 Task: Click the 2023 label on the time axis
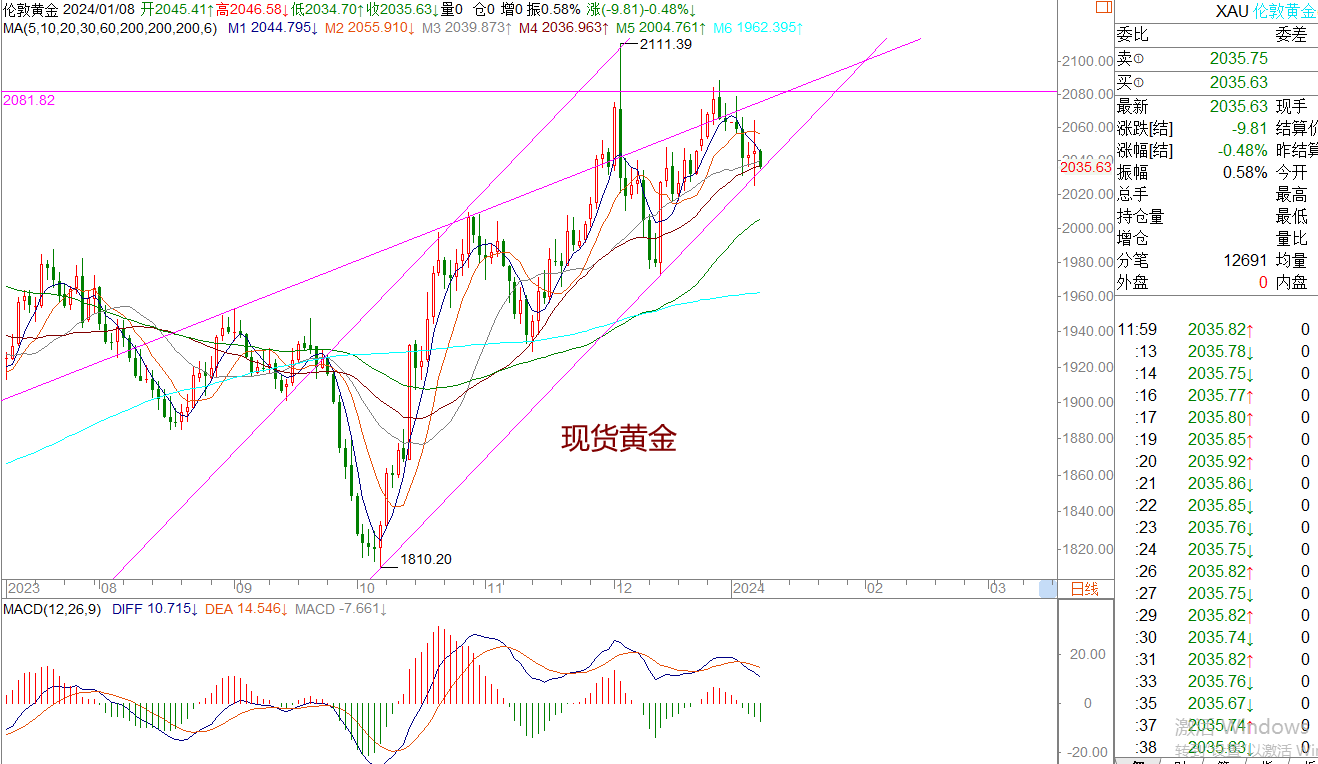22,589
